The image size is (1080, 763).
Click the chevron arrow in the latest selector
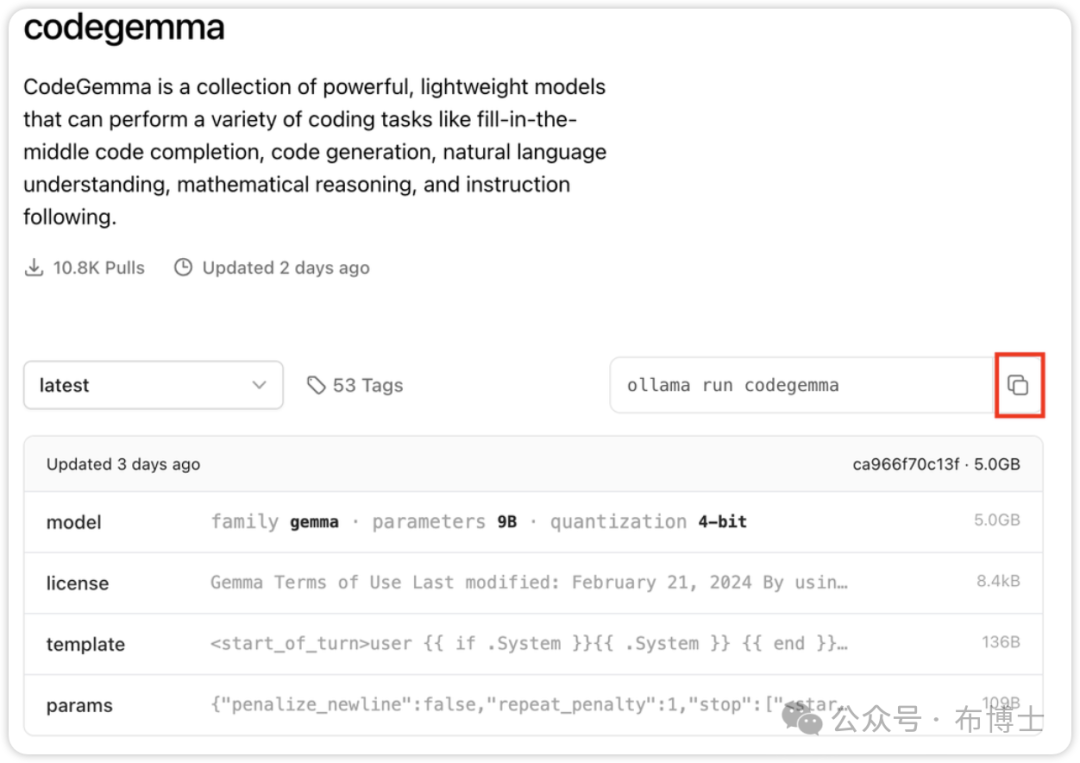259,385
